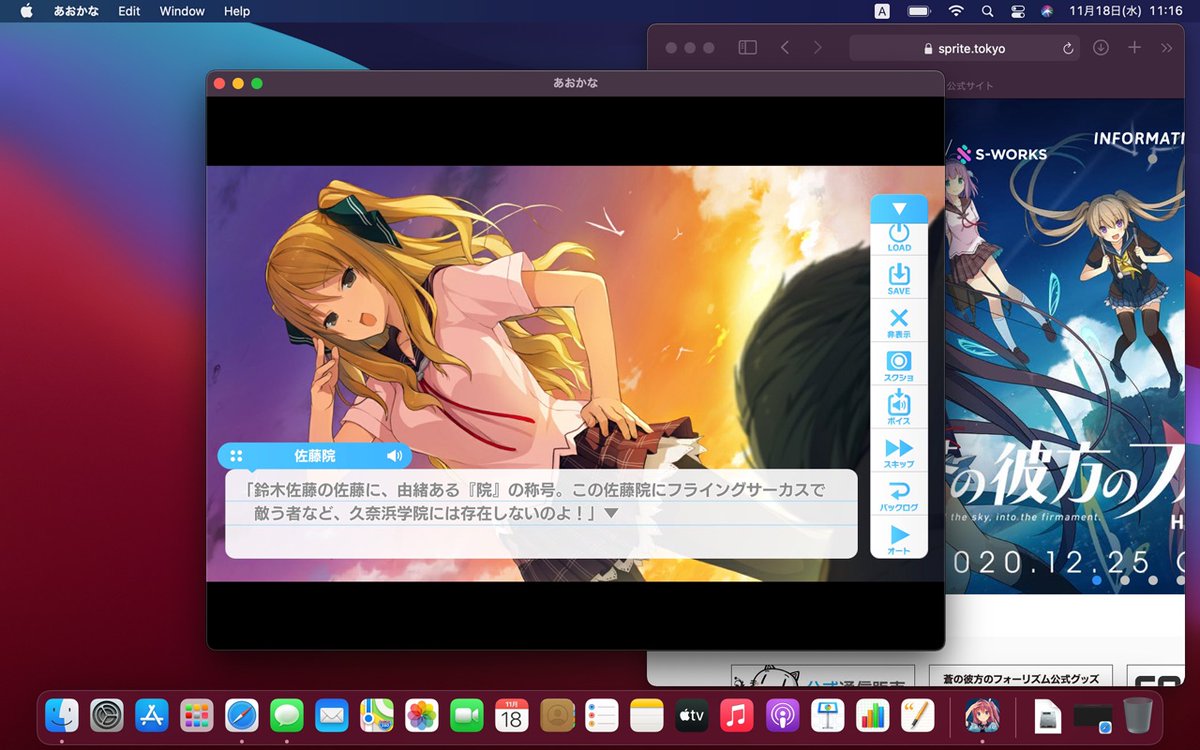Viewport: 1200px width, 750px height.
Task: Click the あおかな game icon in Dock
Action: 983,715
